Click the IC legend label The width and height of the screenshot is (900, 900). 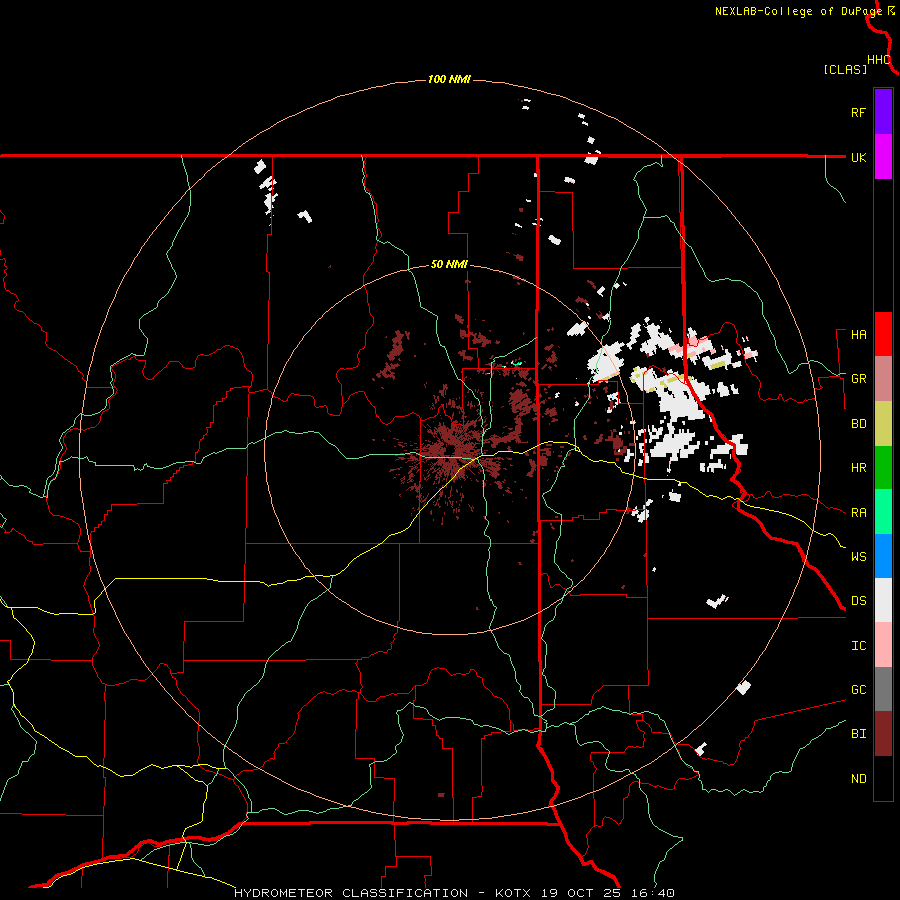859,646
